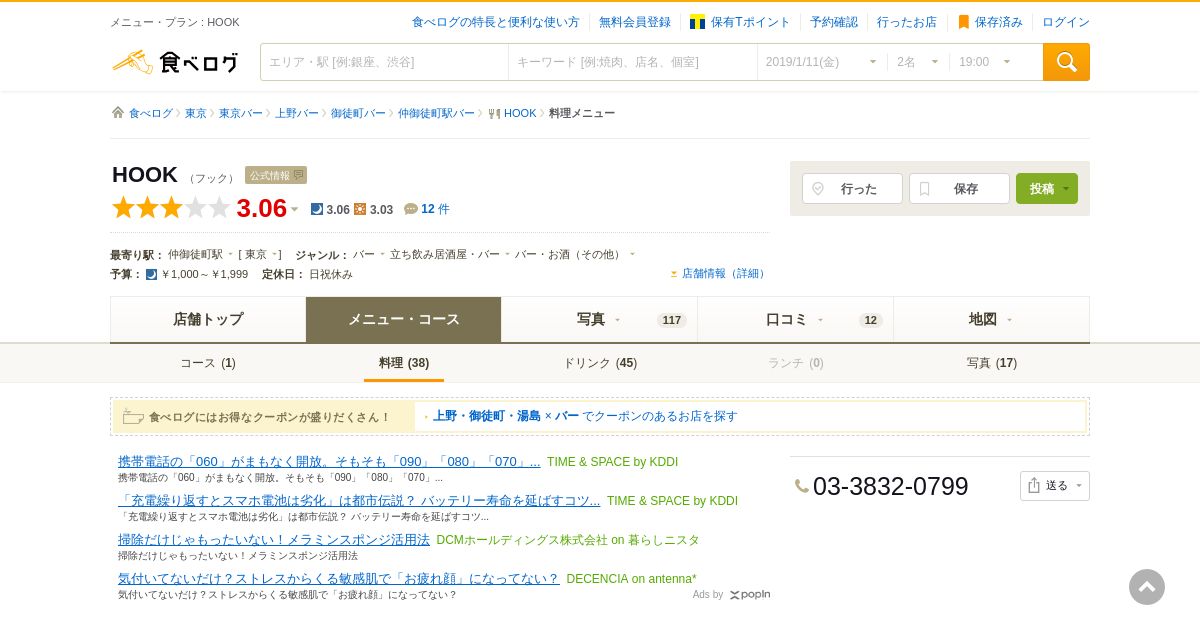
Task: Open the 料理 (38) sub-tab
Action: pyautogui.click(x=404, y=363)
